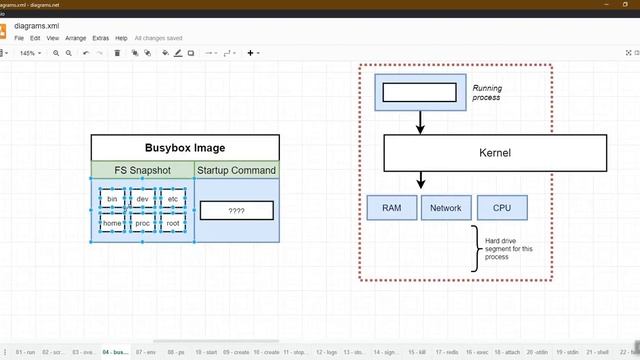The height and width of the screenshot is (360, 640).
Task: Delete selection using the trash icon
Action: point(117,53)
